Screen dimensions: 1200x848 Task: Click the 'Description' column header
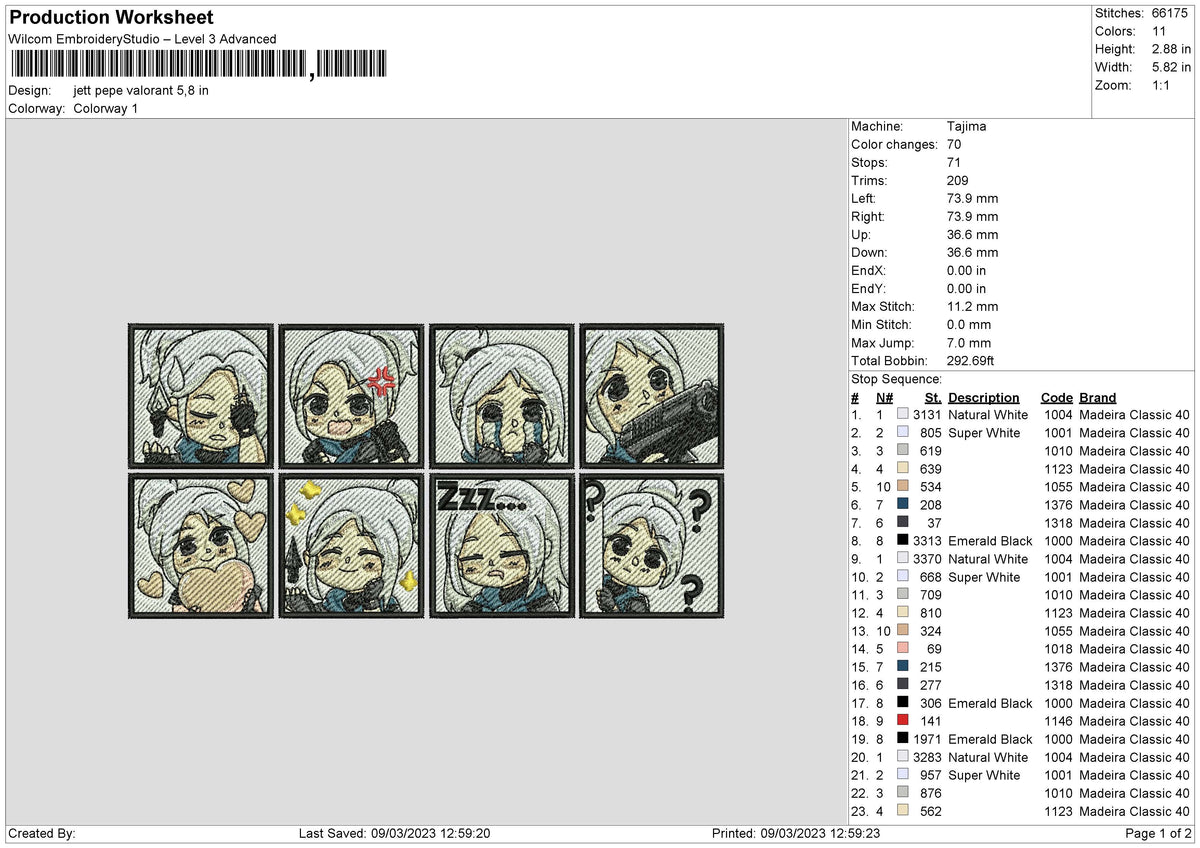[984, 397]
